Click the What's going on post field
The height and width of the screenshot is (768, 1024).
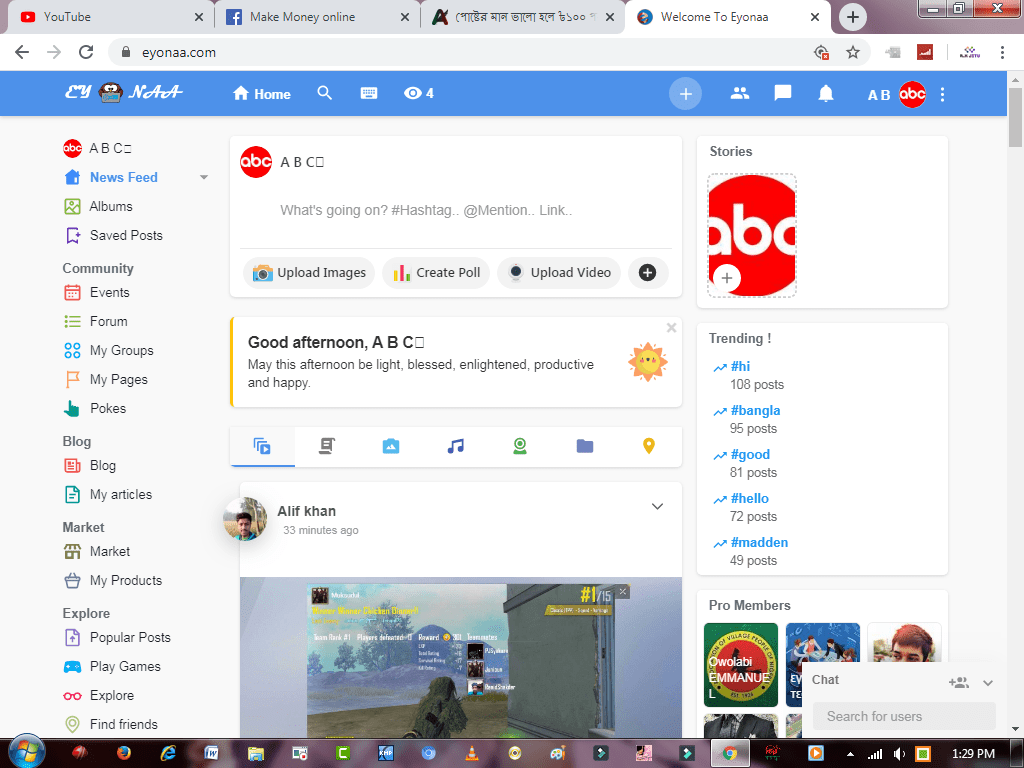[x=426, y=211]
